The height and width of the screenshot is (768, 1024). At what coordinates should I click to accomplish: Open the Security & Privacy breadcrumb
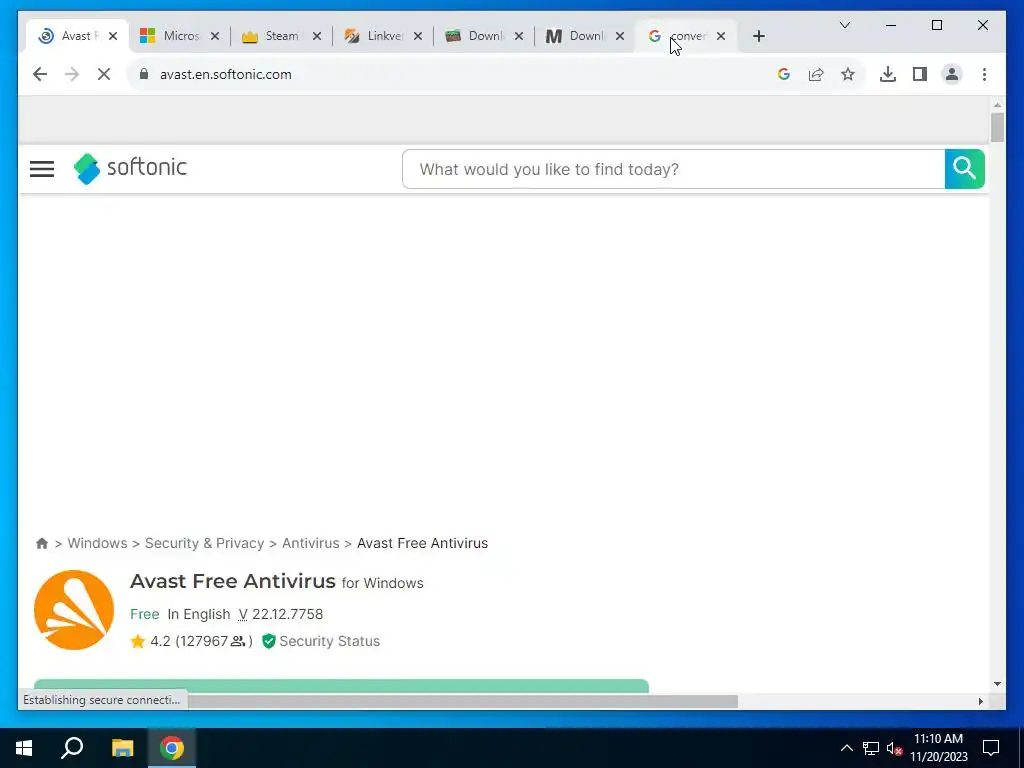[204, 543]
